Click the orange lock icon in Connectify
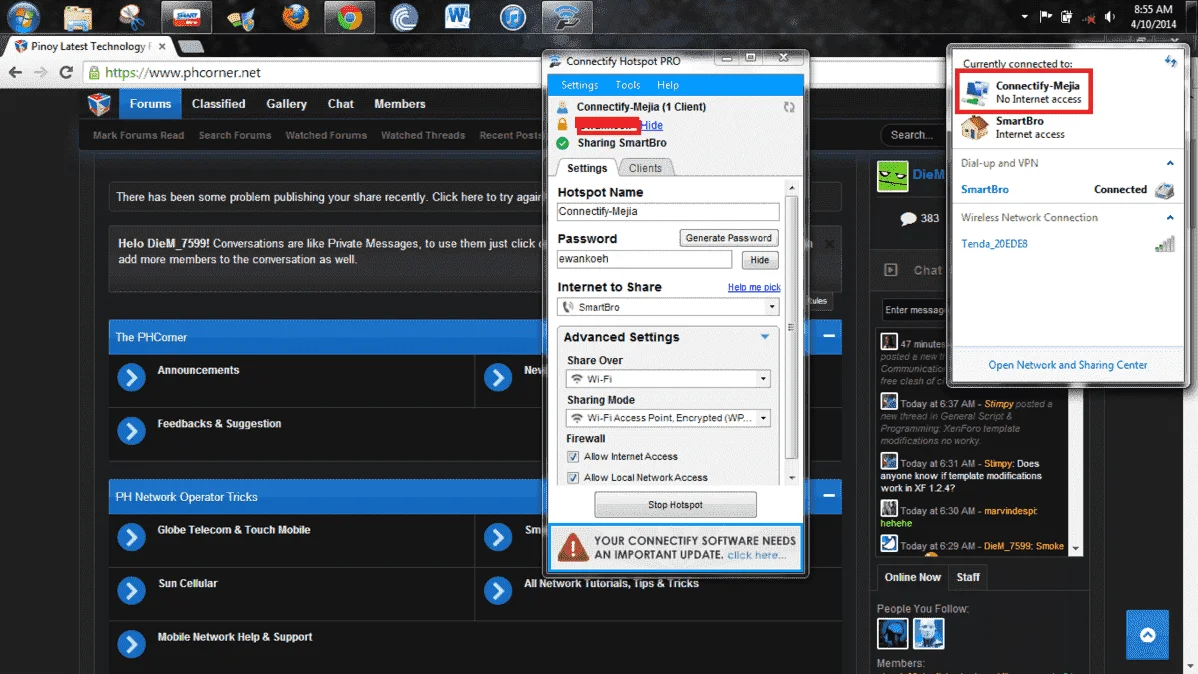Viewport: 1198px width, 674px height. (562, 125)
